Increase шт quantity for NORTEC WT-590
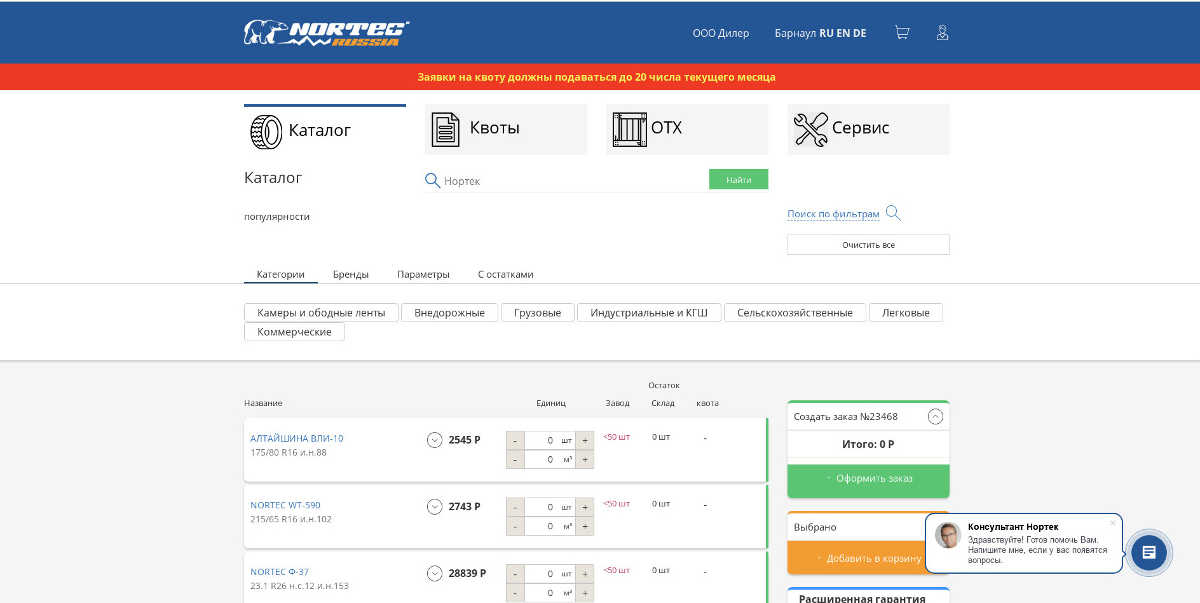This screenshot has height=603, width=1200. coord(585,507)
